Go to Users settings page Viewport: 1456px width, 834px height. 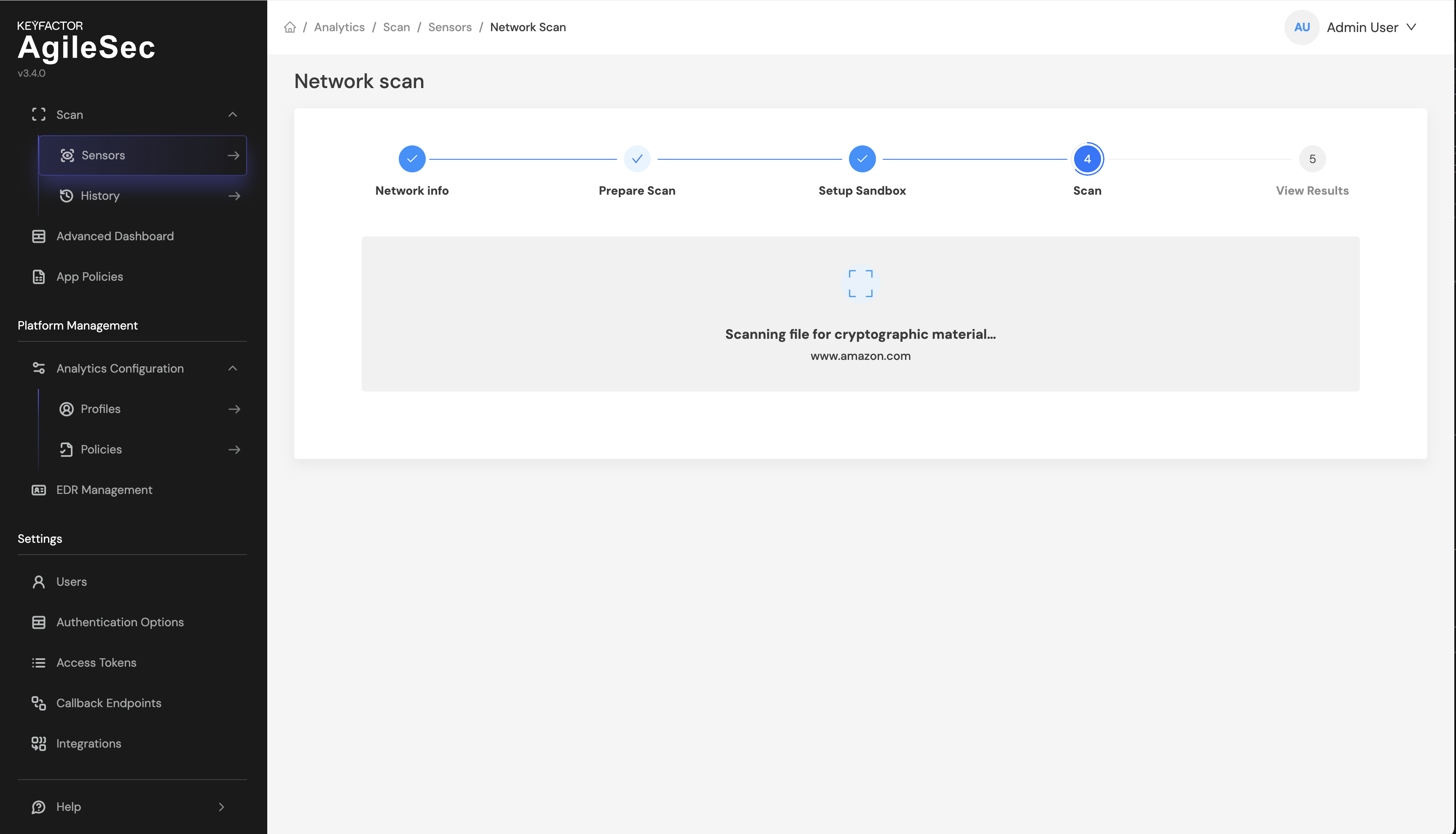(x=72, y=582)
